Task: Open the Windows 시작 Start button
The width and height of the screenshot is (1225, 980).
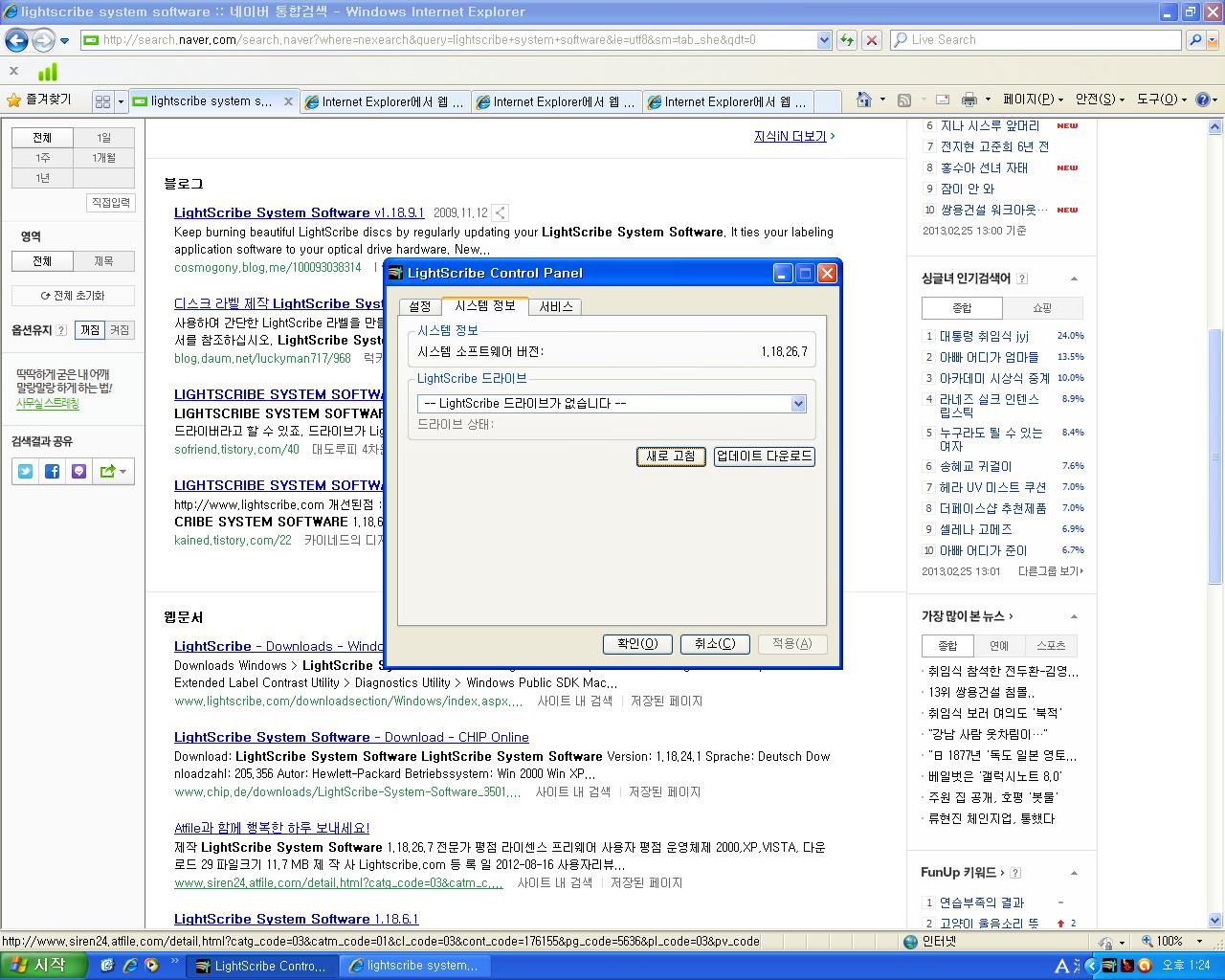Action: coord(42,966)
